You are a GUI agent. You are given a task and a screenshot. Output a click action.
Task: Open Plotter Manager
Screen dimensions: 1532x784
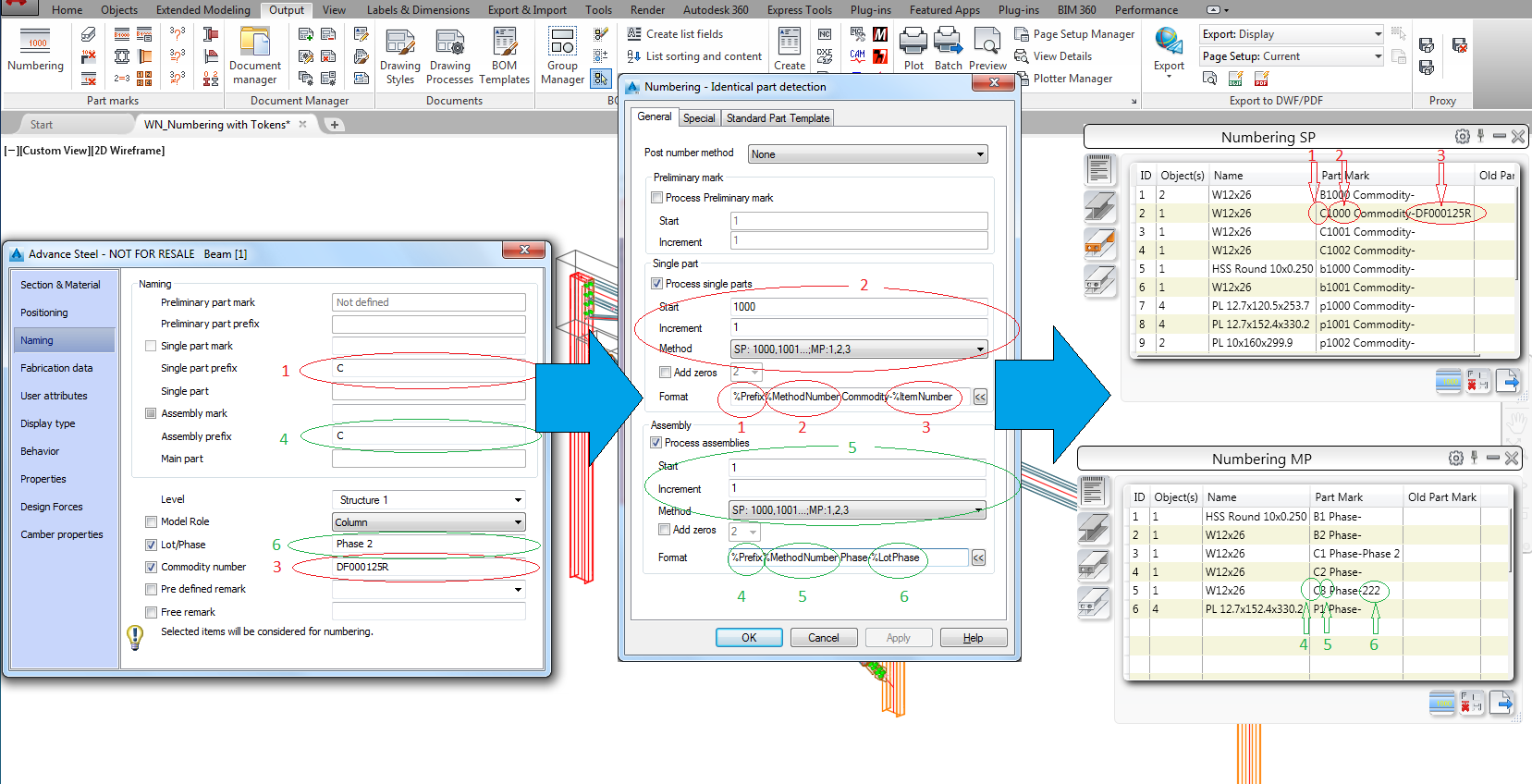(1063, 79)
